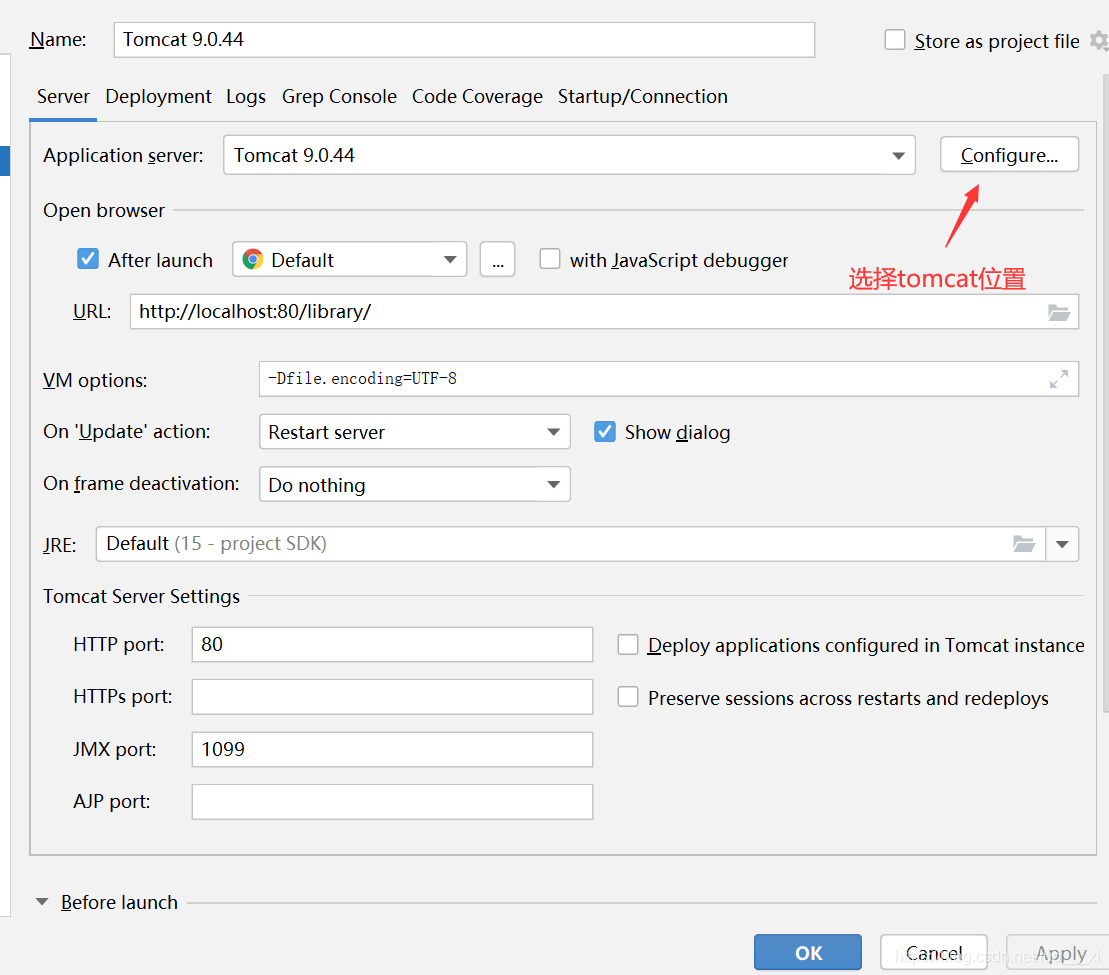The image size is (1109, 975).
Task: Open the Startup/Connection tab
Action: tap(642, 97)
